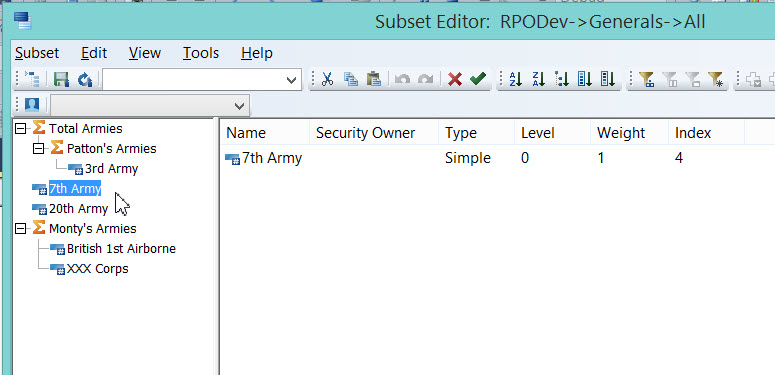Click the Undo arrow icon
775x375 pixels.
coord(402,79)
